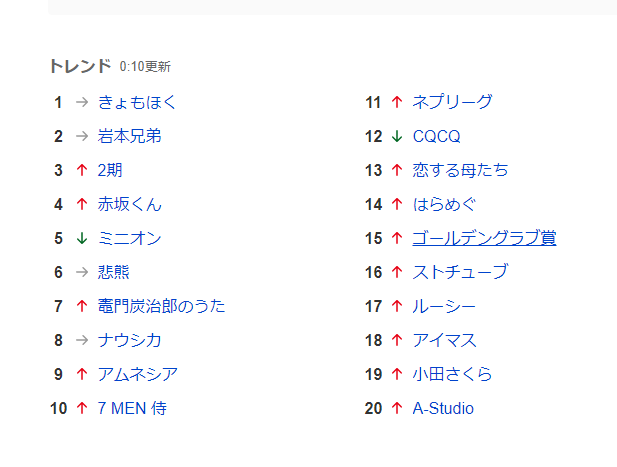
Task: Click the A-Studio trend link
Action: pos(443,408)
